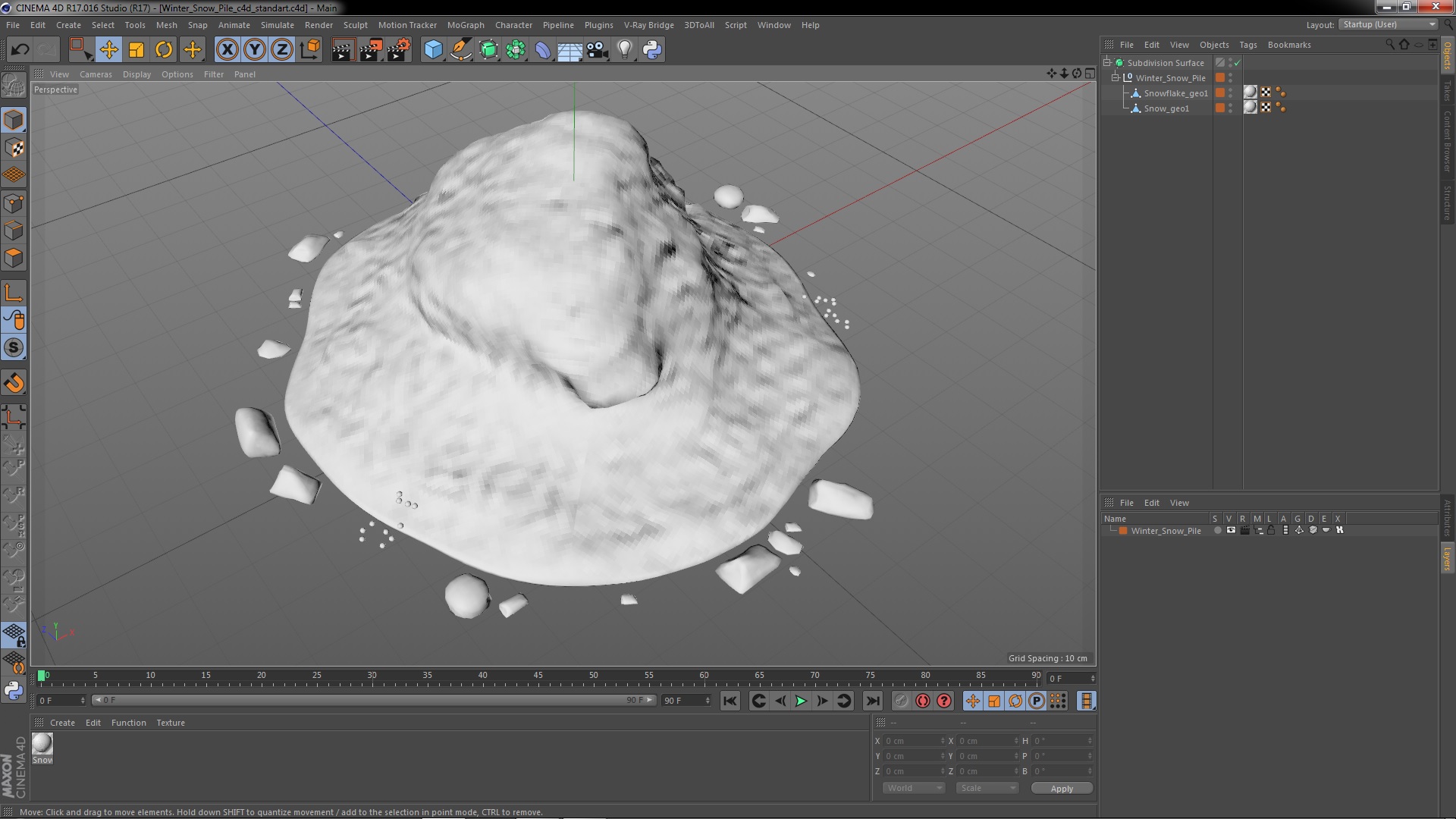The width and height of the screenshot is (1456, 819).
Task: Open the Layout Startup dropdown
Action: click(x=1389, y=24)
